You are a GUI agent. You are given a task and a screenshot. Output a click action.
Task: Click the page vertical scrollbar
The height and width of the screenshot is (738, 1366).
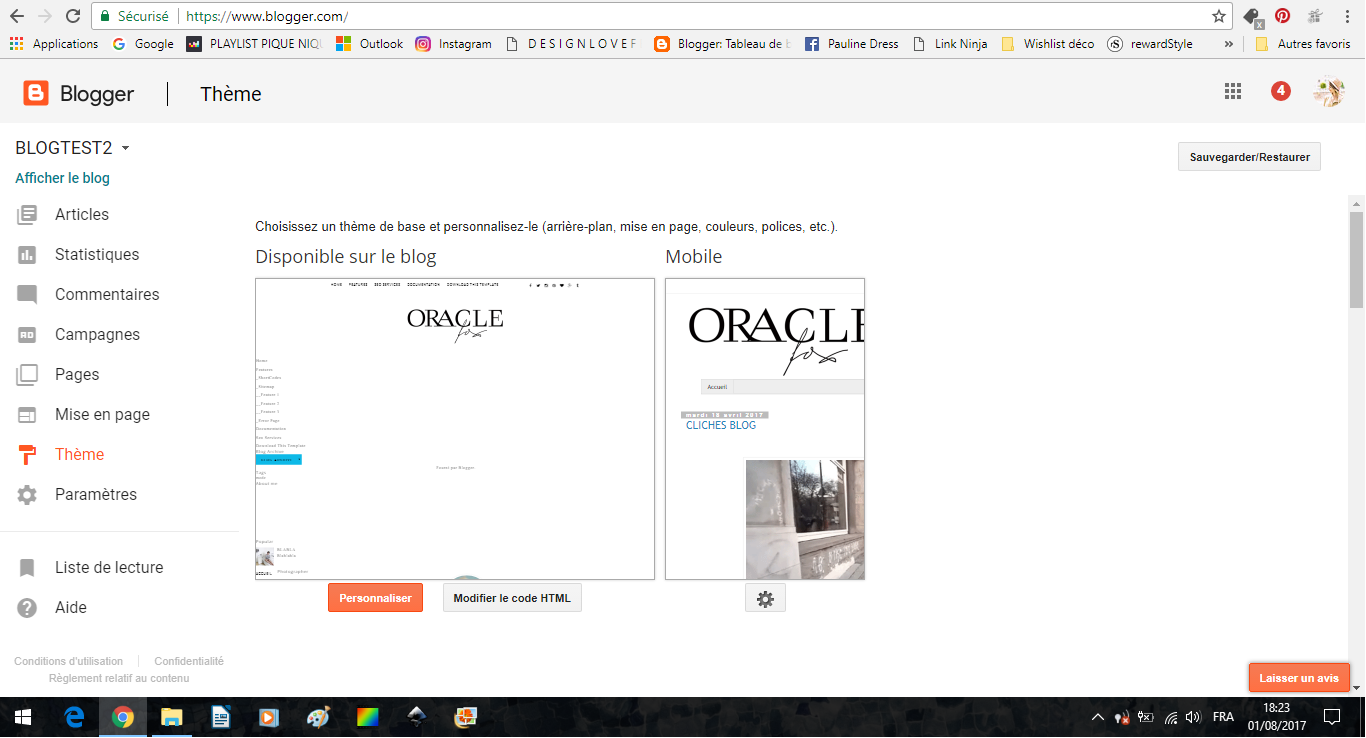point(1356,260)
